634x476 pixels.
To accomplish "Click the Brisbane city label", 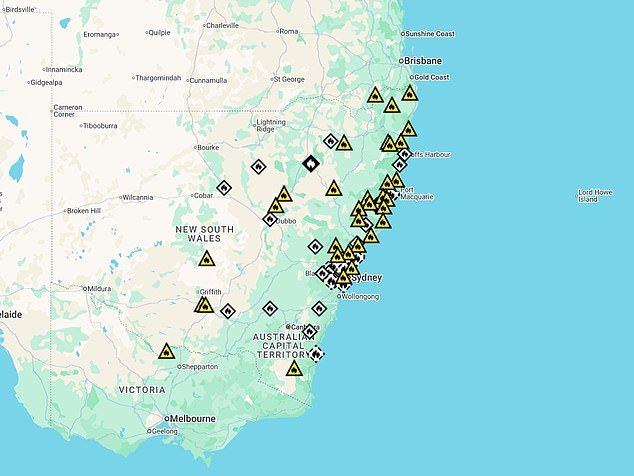I will click(x=420, y=61).
